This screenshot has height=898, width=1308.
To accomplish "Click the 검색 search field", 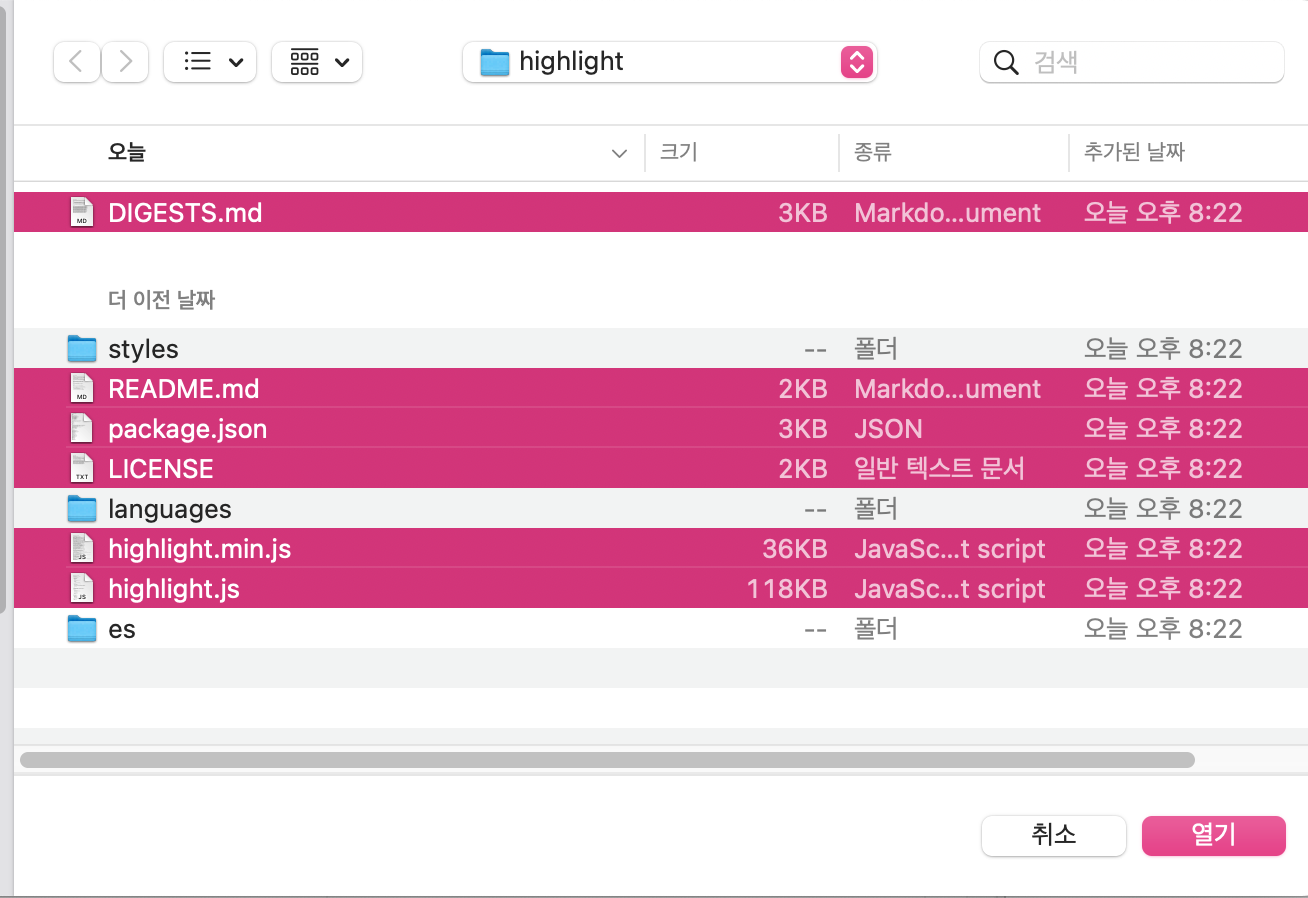I will tap(1132, 62).
